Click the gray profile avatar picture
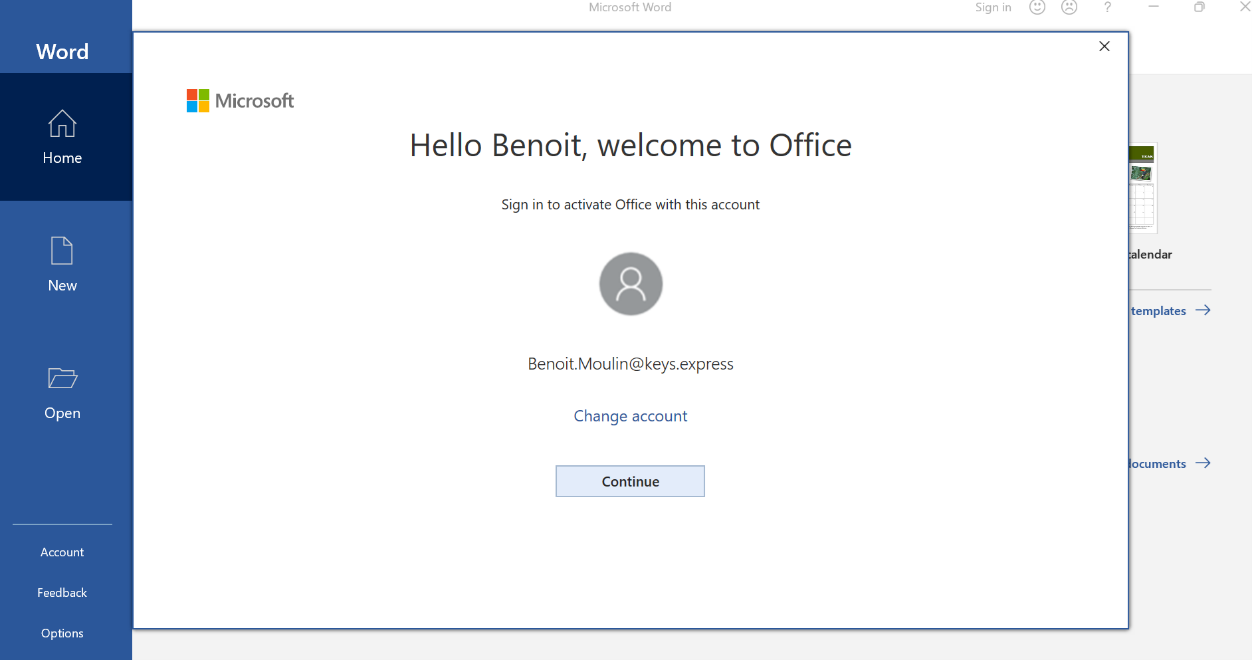Screen dimensions: 1252x660 [x=630, y=284]
